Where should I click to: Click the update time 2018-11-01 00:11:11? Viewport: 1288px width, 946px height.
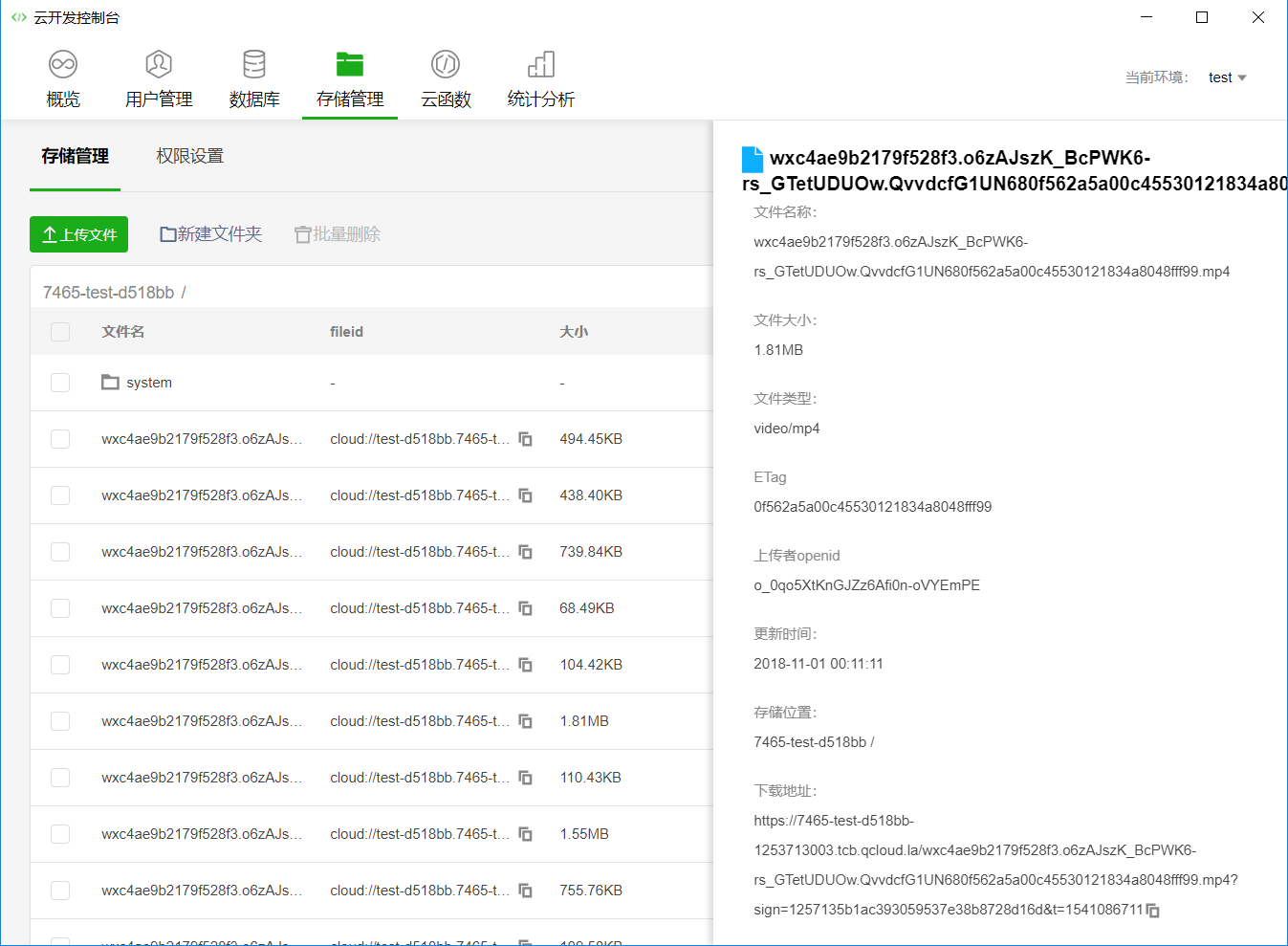819,664
